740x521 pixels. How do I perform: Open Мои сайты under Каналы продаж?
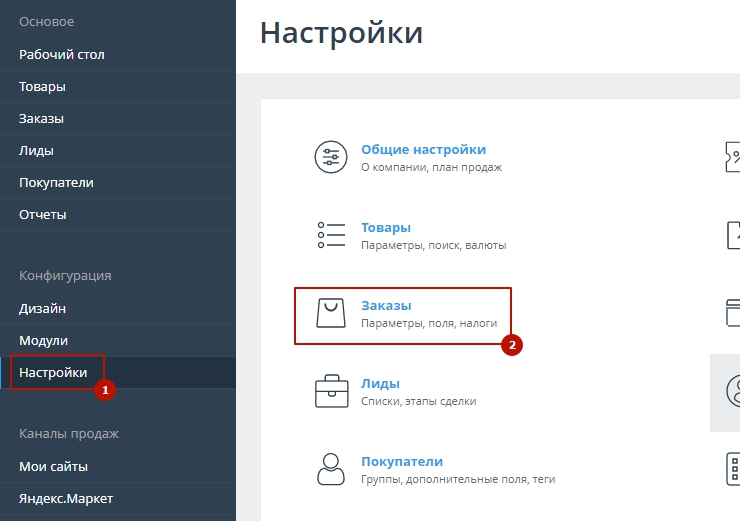point(54,466)
